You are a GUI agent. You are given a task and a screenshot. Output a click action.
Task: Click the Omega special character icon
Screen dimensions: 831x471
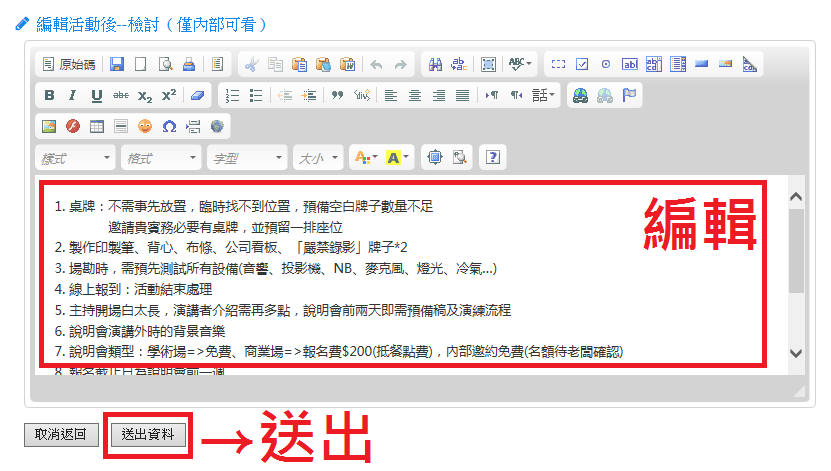[x=169, y=127]
